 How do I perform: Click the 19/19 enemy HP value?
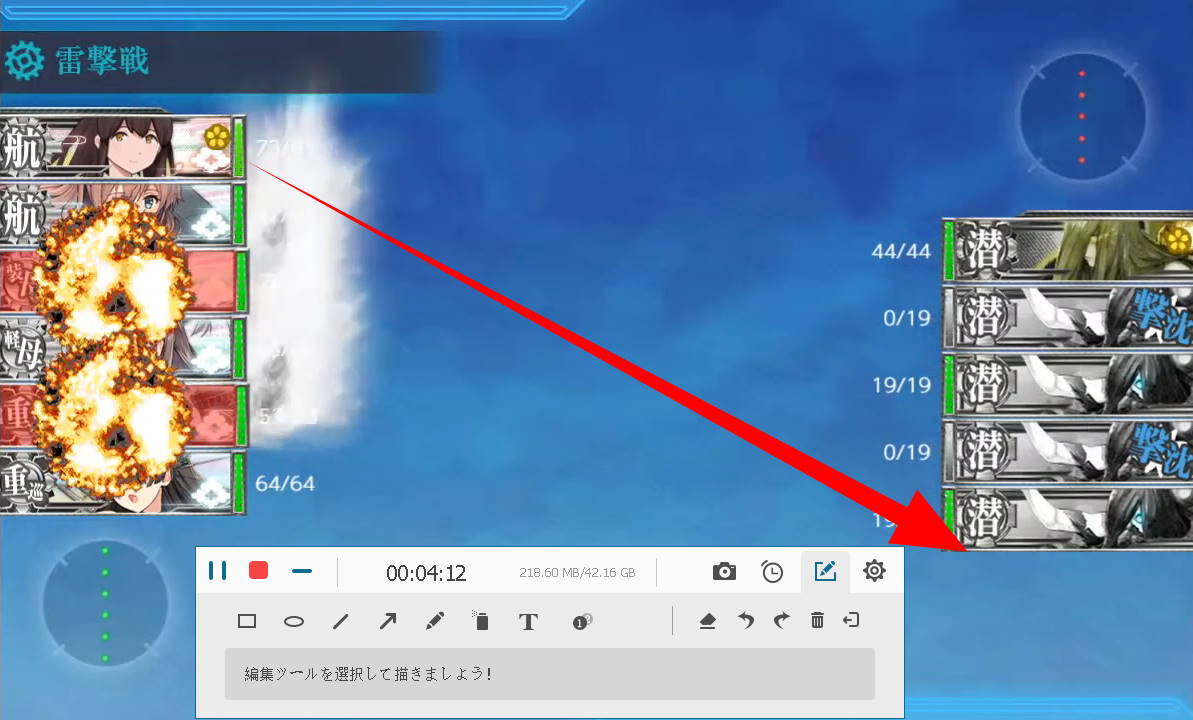click(902, 385)
